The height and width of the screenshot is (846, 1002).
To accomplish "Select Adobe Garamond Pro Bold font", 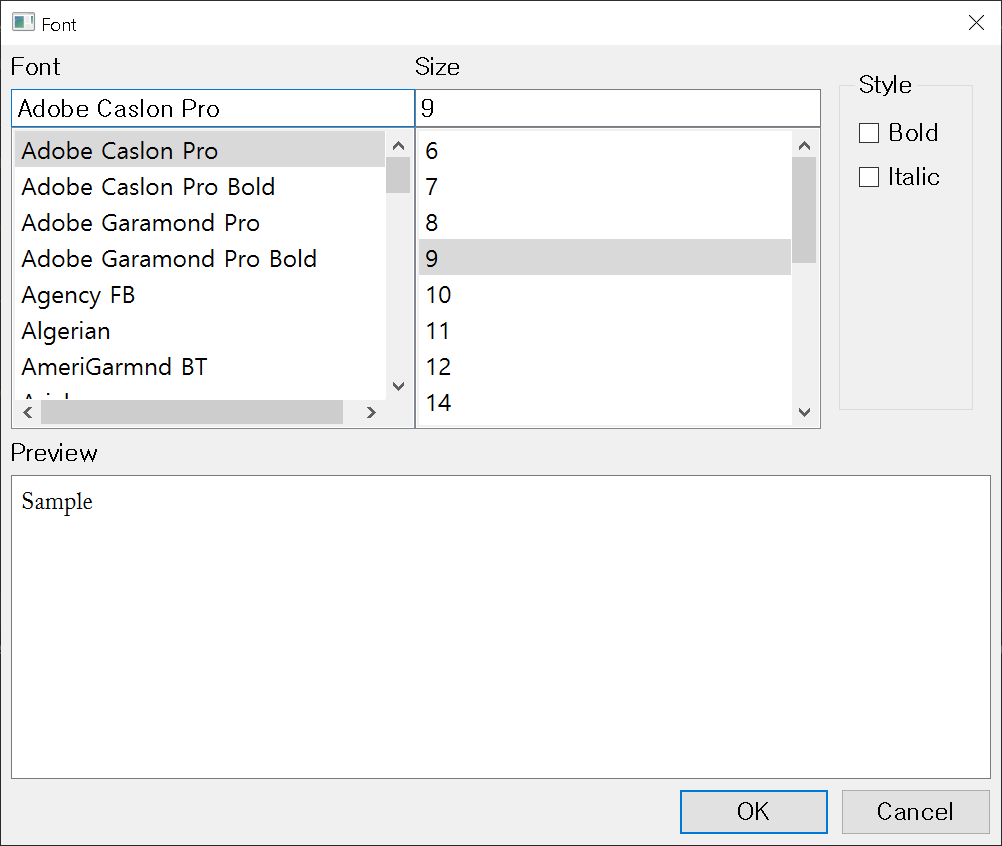I will click(x=199, y=259).
